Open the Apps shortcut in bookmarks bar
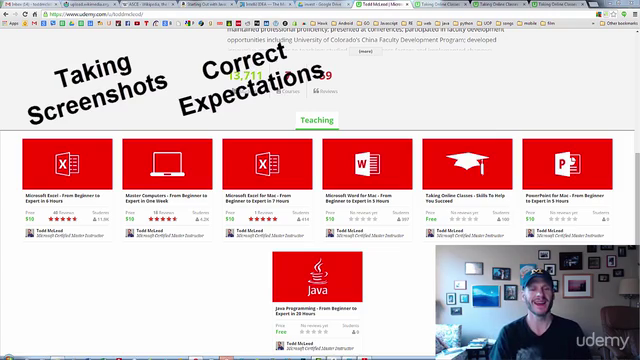 11,23
